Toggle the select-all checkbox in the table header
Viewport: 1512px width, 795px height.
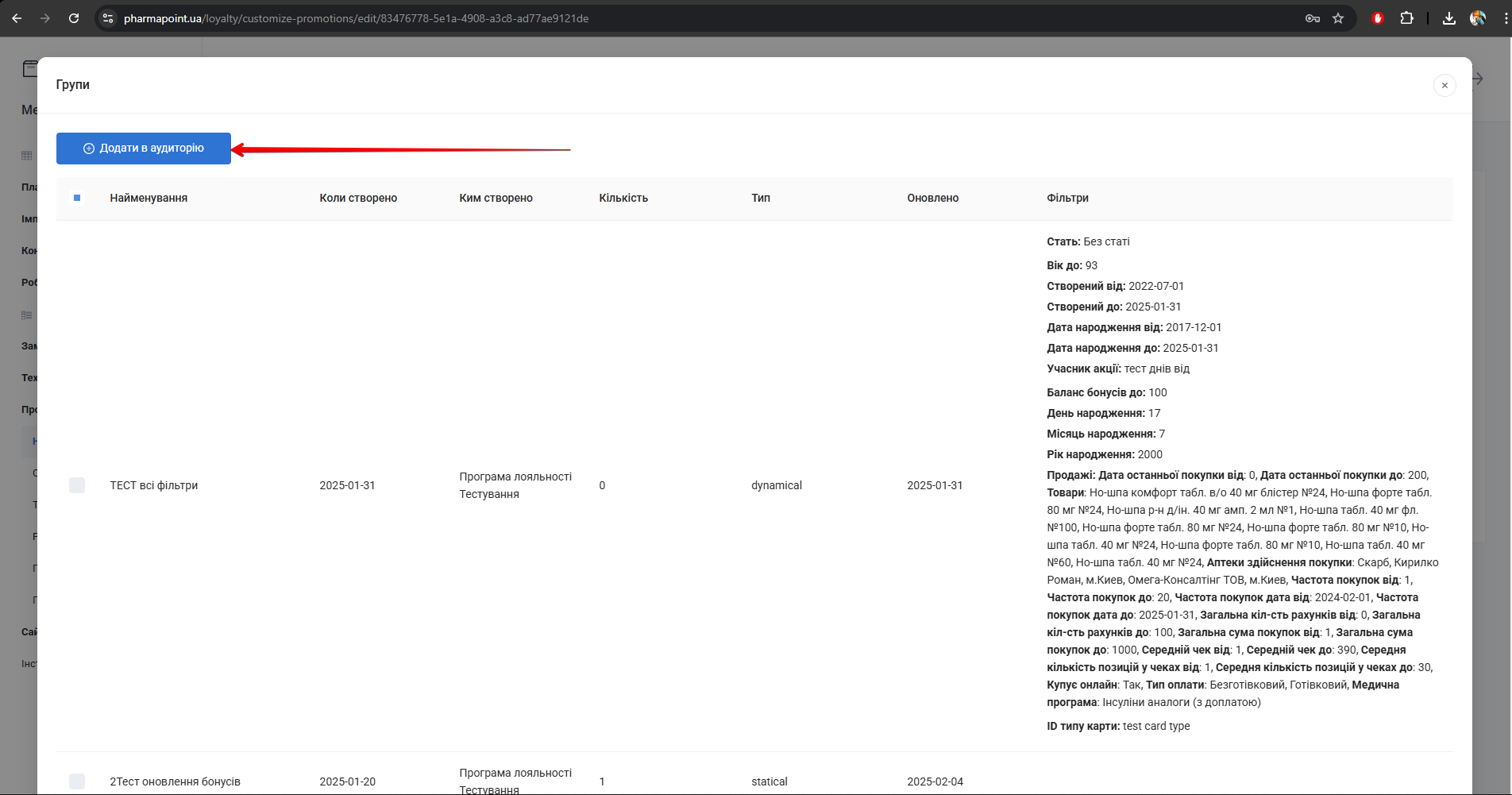tap(77, 198)
